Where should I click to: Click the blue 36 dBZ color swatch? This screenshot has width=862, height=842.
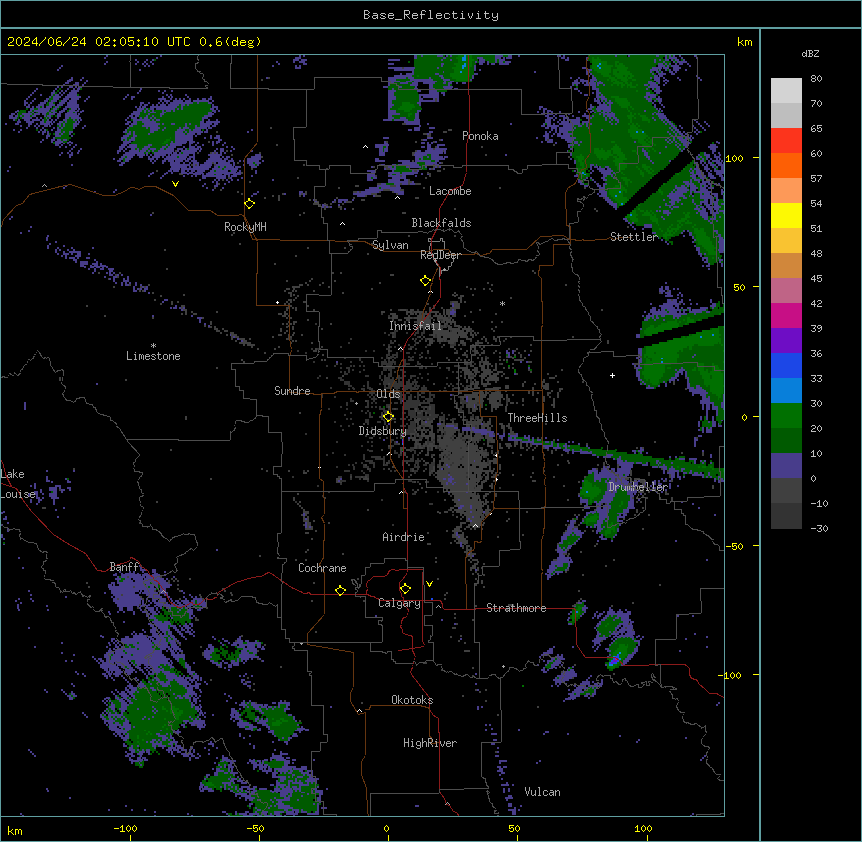(786, 365)
